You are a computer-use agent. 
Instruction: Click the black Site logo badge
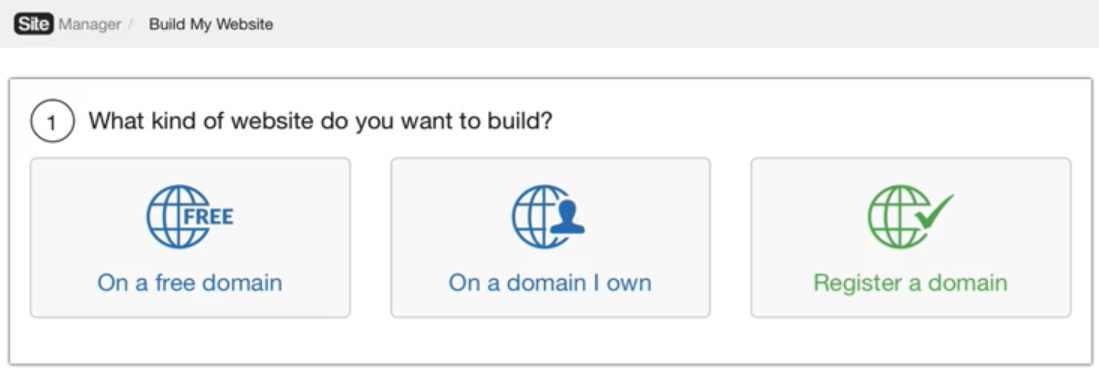point(34,25)
